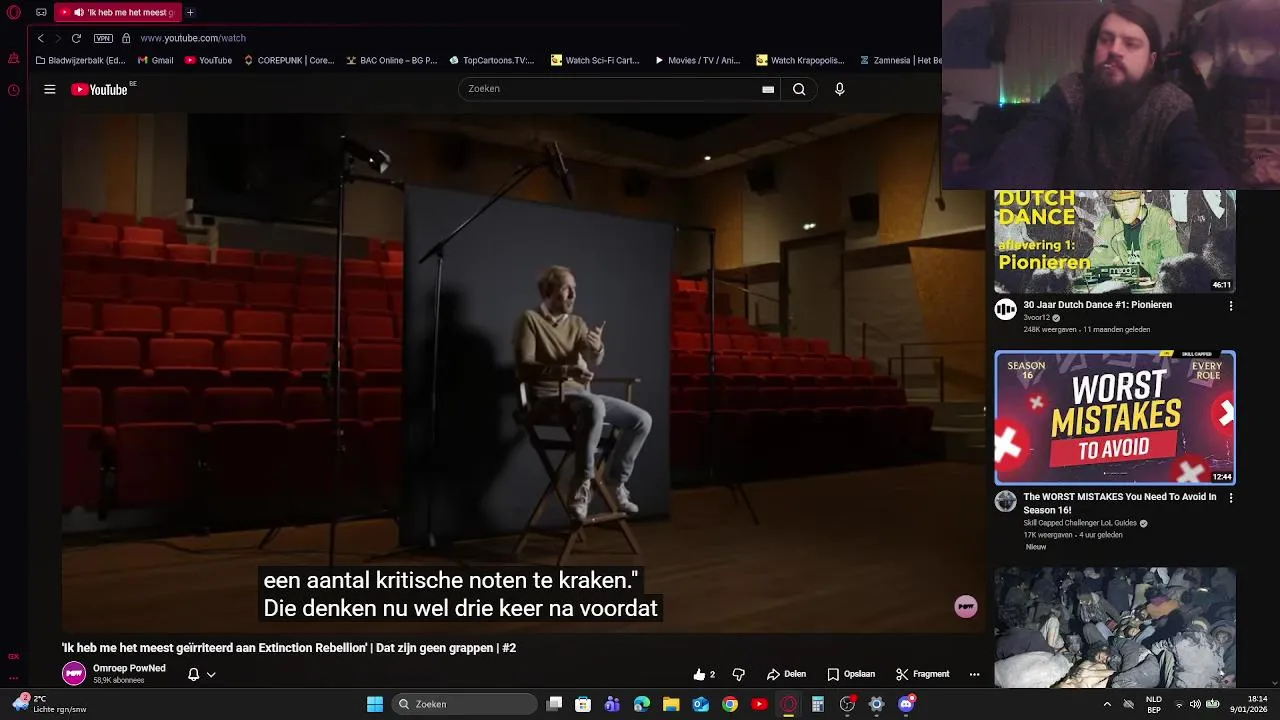1280x720 pixels.
Task: Open volume speaker icon in system tray
Action: pos(1195,704)
